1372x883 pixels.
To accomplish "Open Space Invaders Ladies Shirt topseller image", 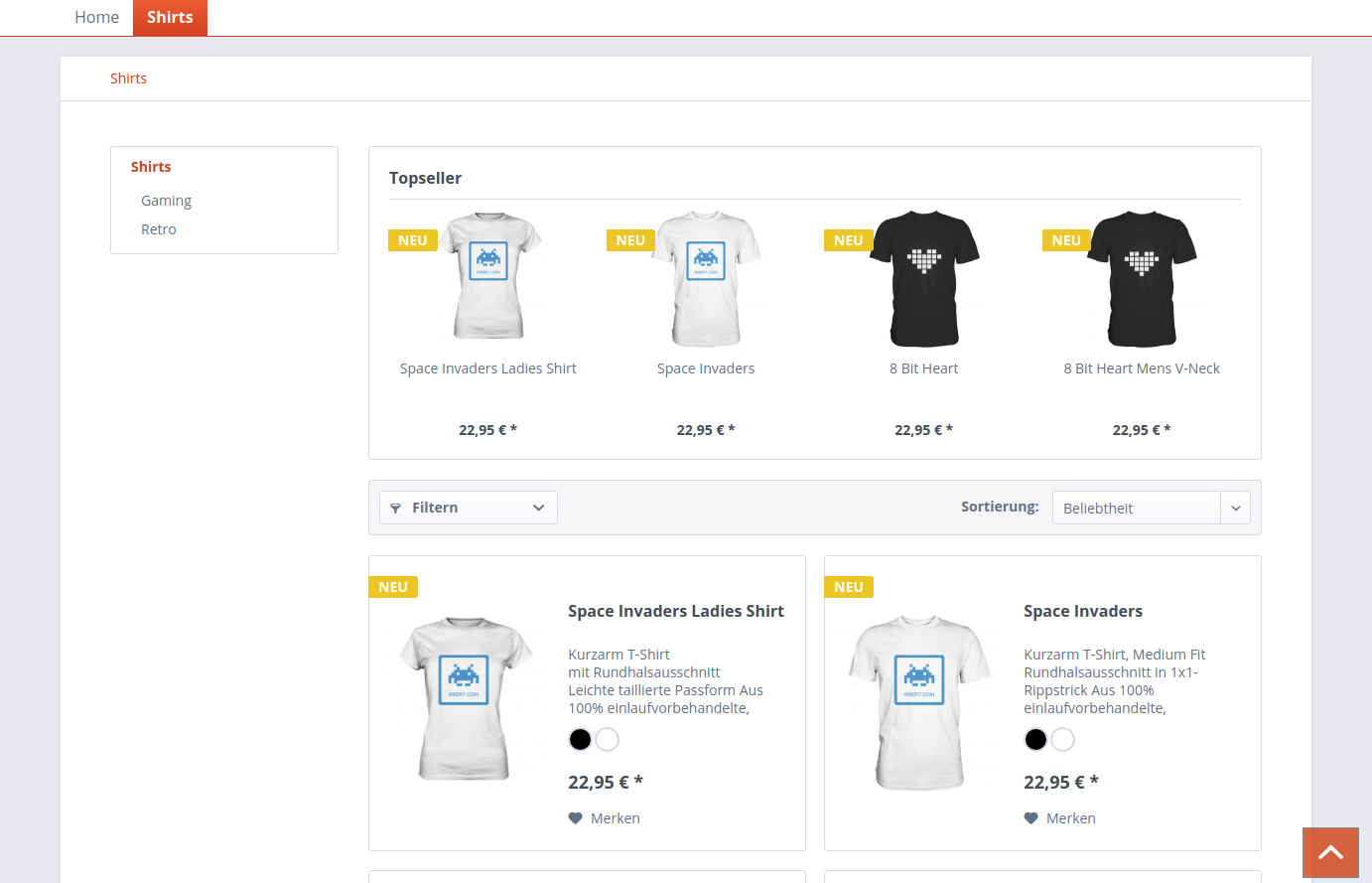I will (x=487, y=277).
